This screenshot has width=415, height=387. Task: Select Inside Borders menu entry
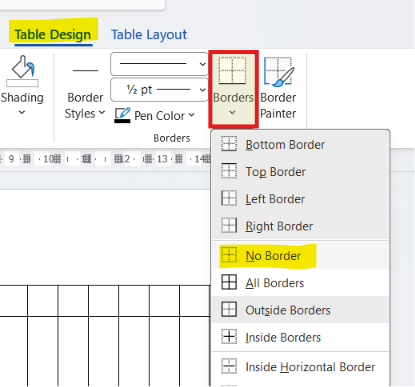[x=300, y=337]
